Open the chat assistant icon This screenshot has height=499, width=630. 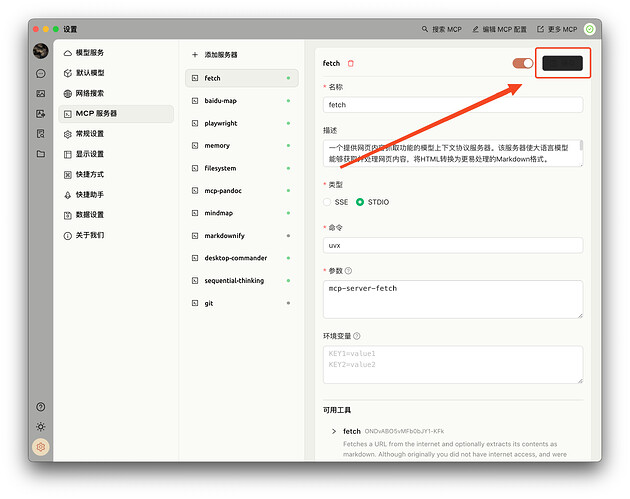[41, 74]
